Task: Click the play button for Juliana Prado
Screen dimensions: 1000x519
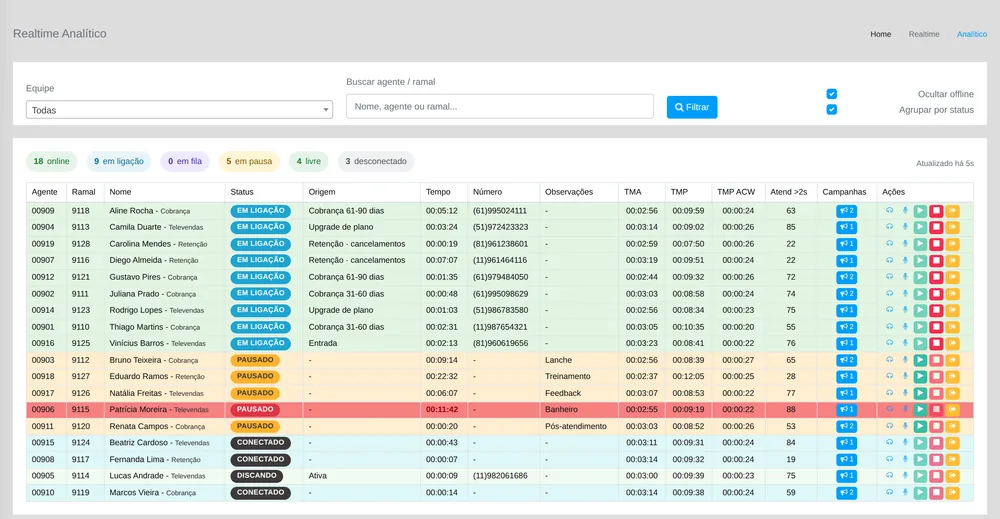Action: coord(920,294)
